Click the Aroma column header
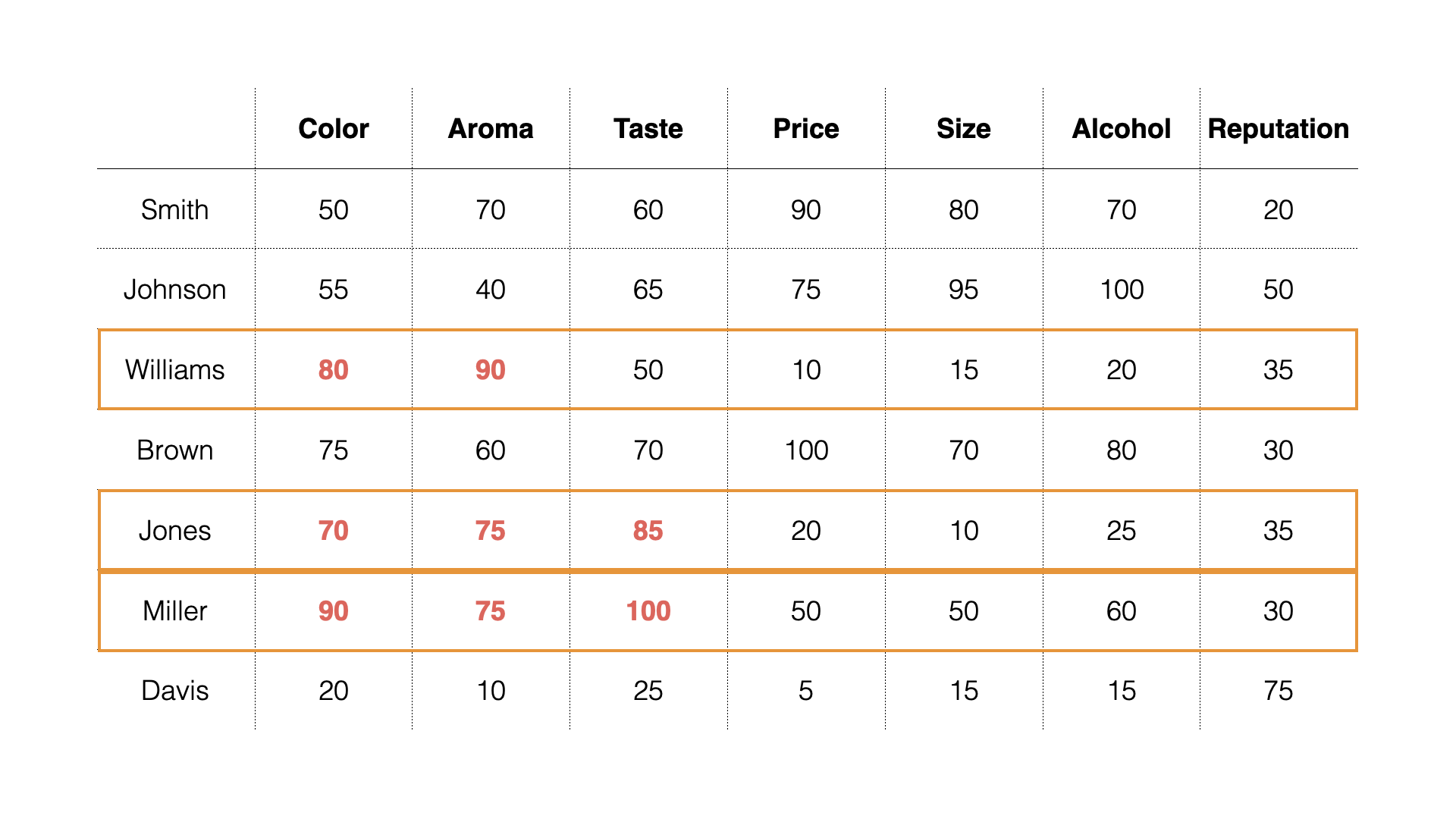 tap(491, 129)
